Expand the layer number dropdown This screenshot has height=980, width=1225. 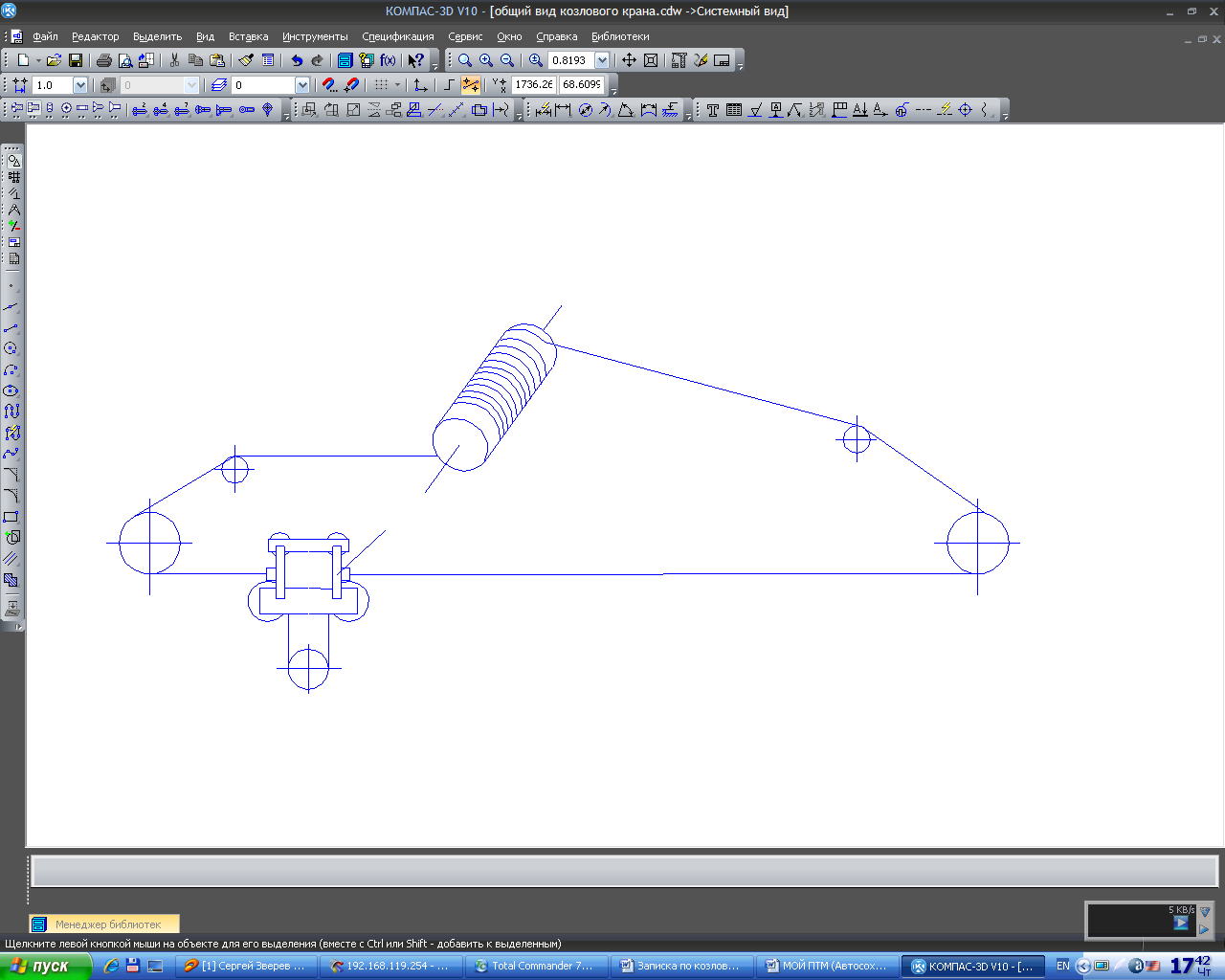(302, 85)
